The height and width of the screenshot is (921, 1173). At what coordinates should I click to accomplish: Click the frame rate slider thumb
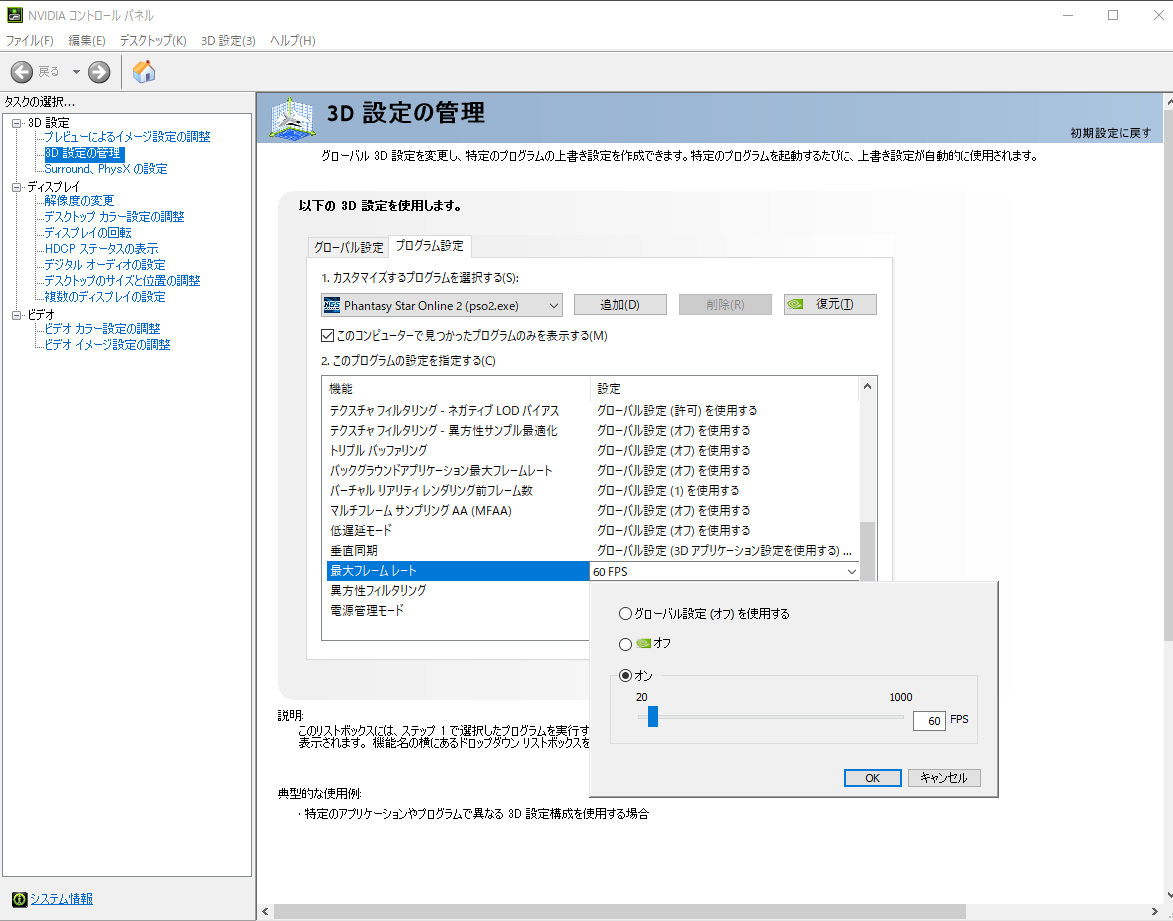(x=653, y=717)
